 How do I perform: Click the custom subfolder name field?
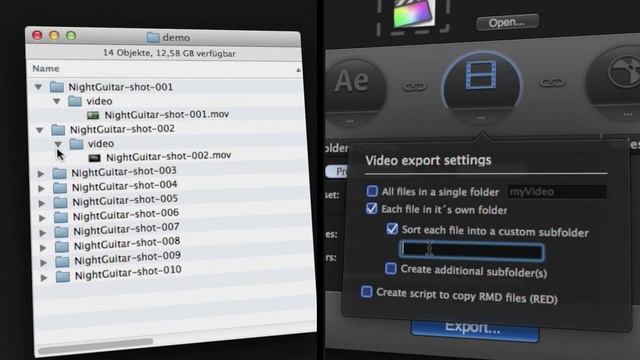[472, 250]
